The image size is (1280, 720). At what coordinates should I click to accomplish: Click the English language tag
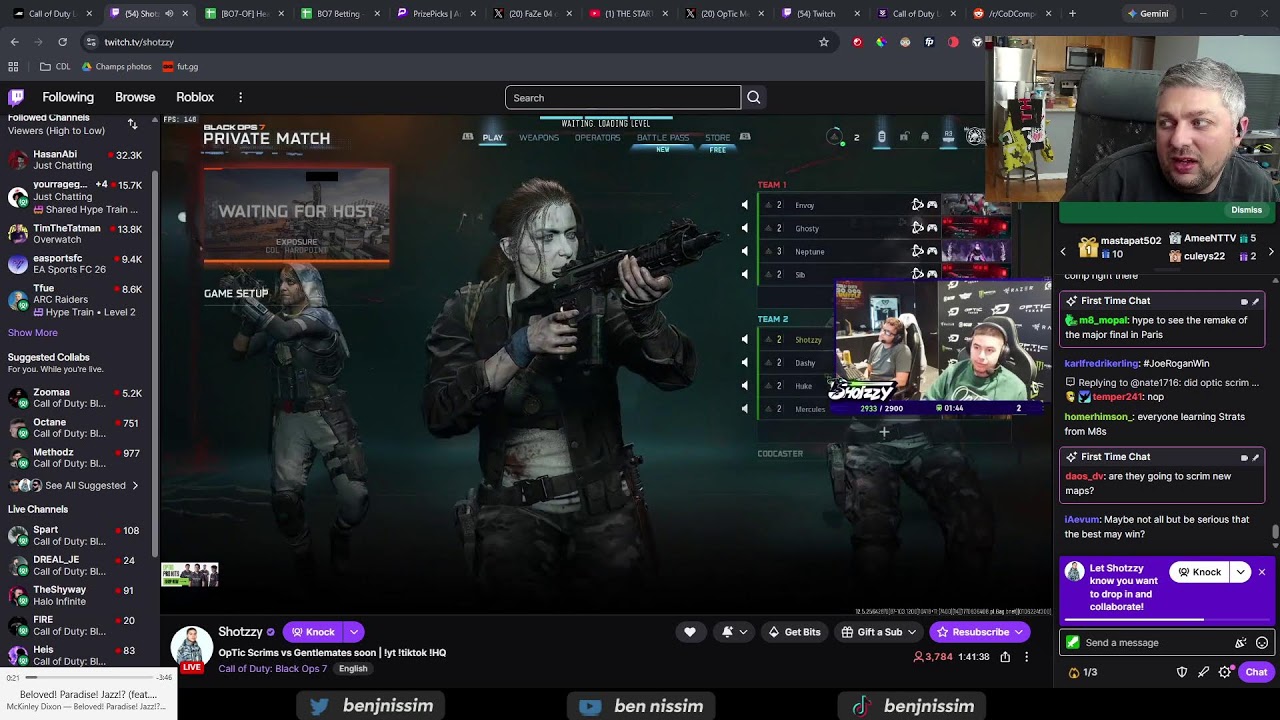353,668
